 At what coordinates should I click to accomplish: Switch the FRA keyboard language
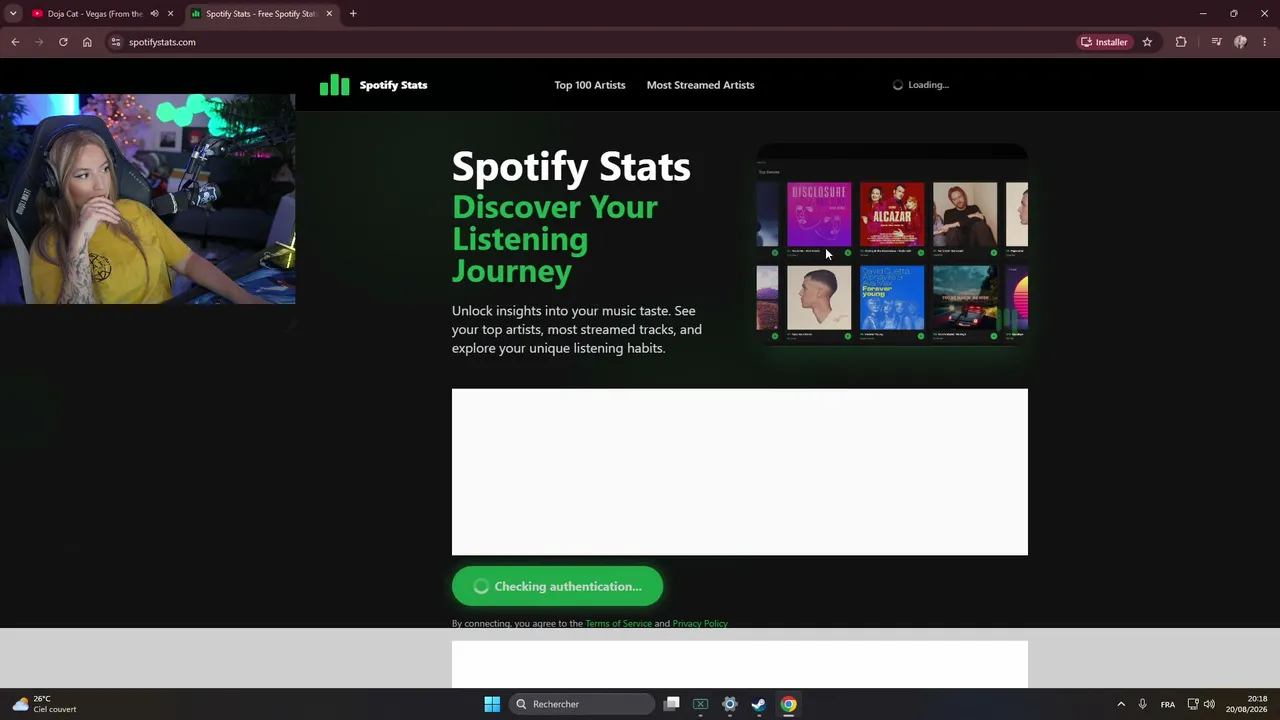pos(1168,704)
